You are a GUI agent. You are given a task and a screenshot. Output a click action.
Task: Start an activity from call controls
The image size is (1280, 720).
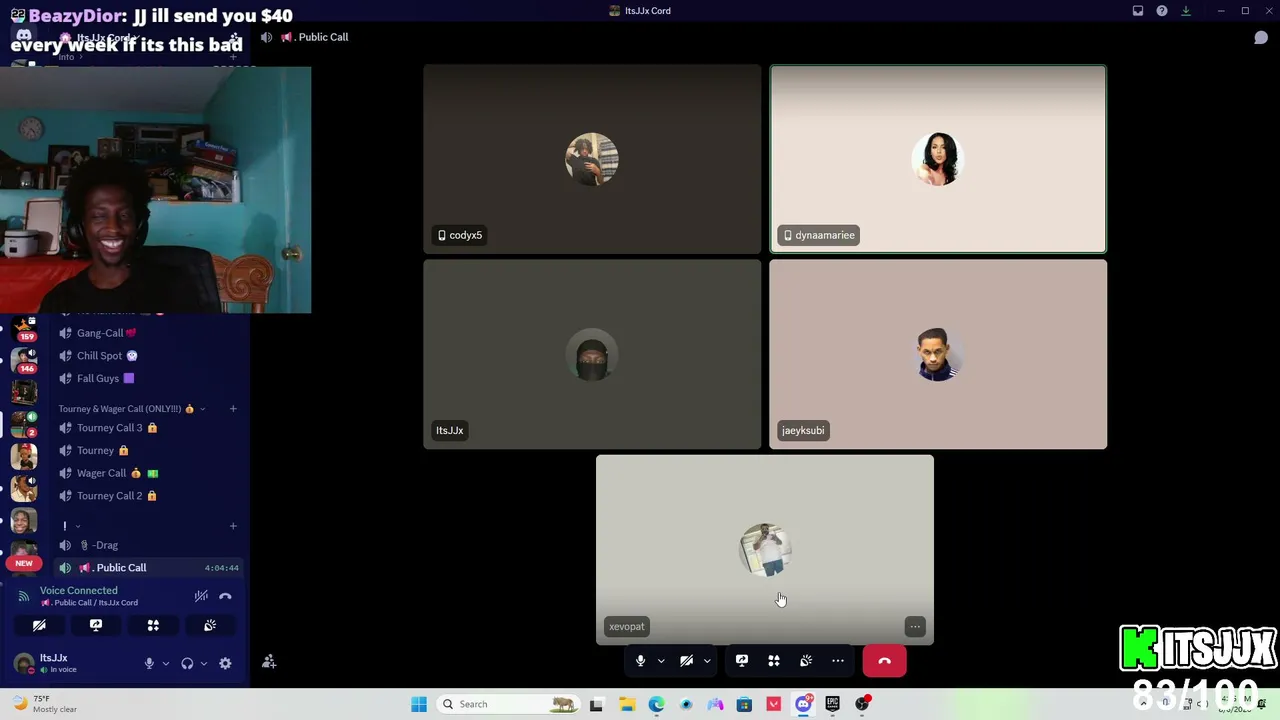pyautogui.click(x=774, y=661)
